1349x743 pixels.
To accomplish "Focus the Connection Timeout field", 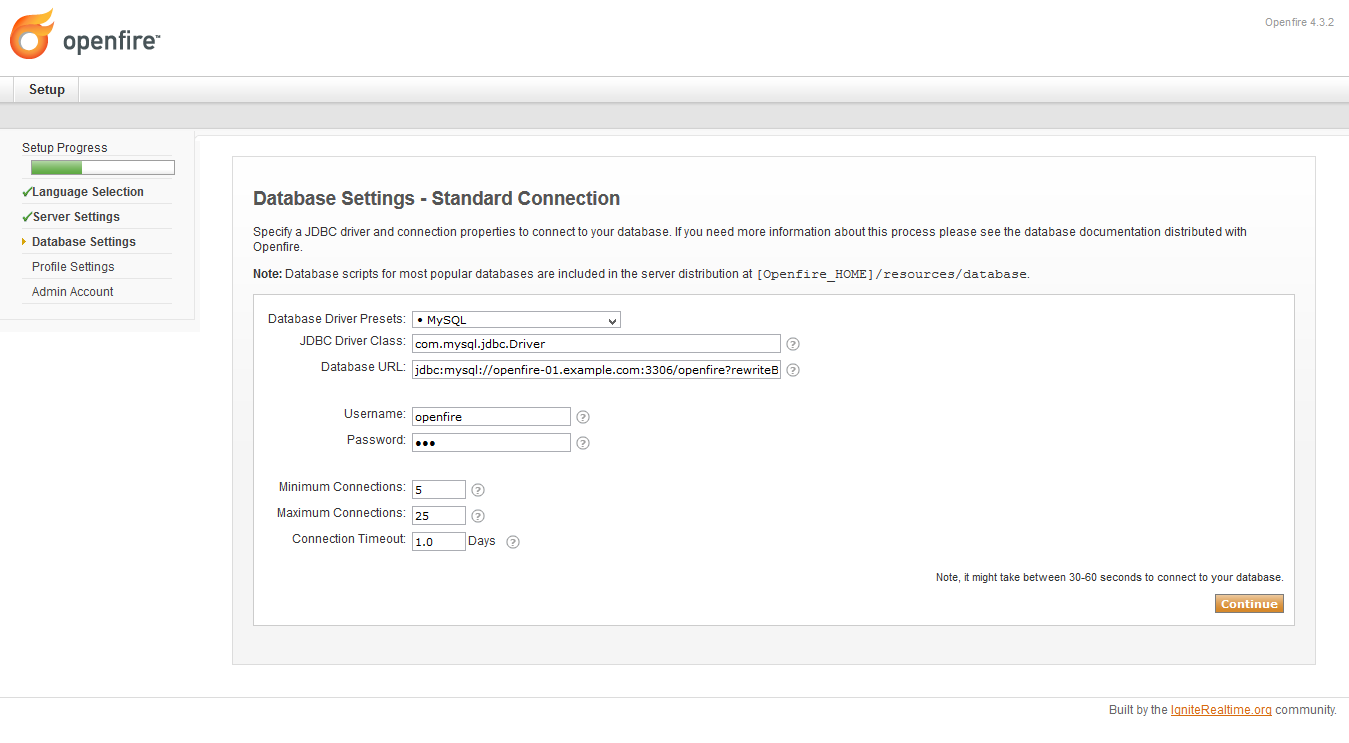I will (439, 542).
